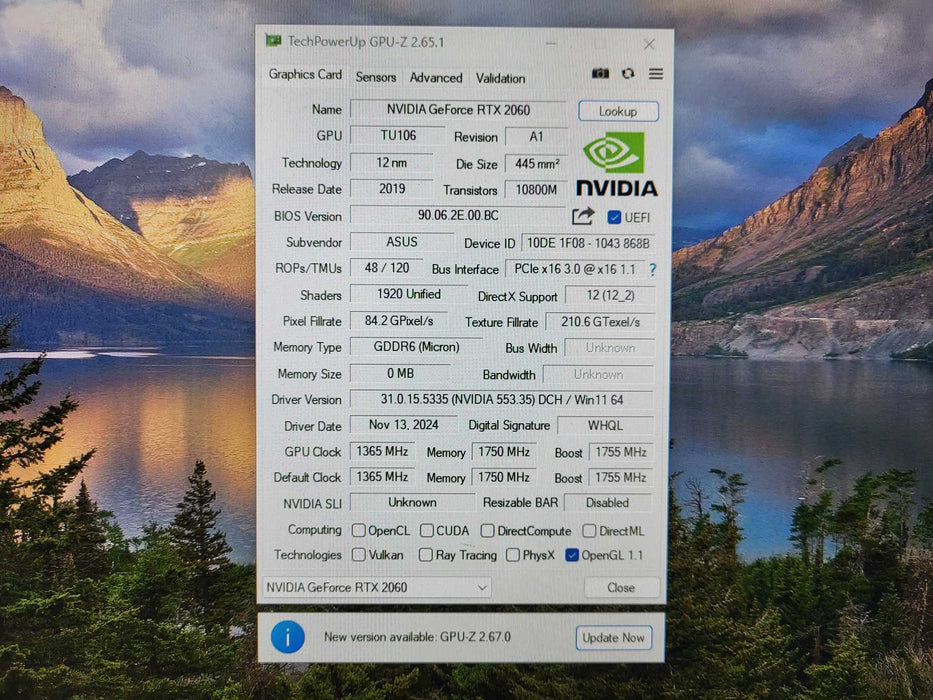
Task: Click the GPU Clock row Boost 1755 MHz
Action: 621,452
